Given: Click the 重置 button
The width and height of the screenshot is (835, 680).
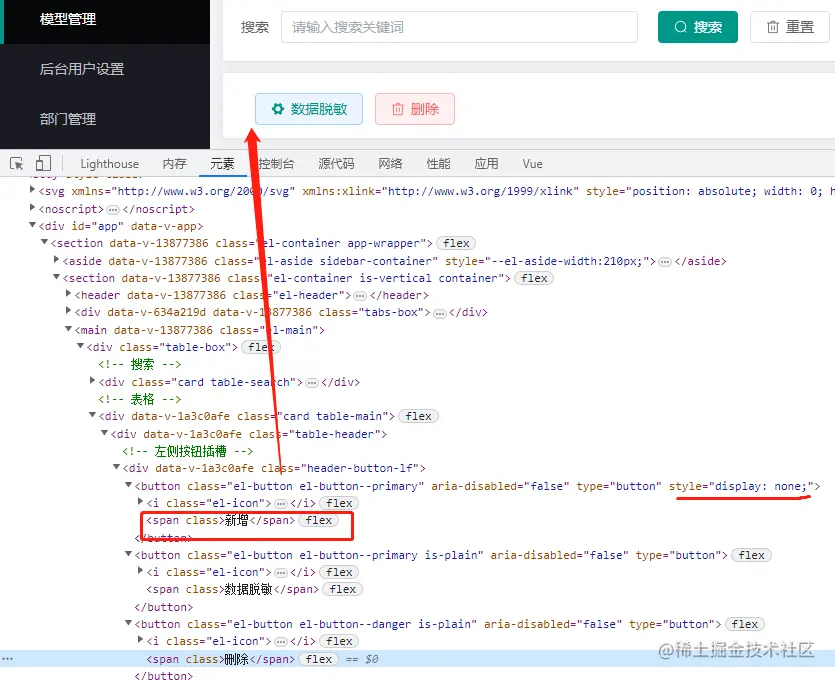Looking at the screenshot, I should 790,27.
